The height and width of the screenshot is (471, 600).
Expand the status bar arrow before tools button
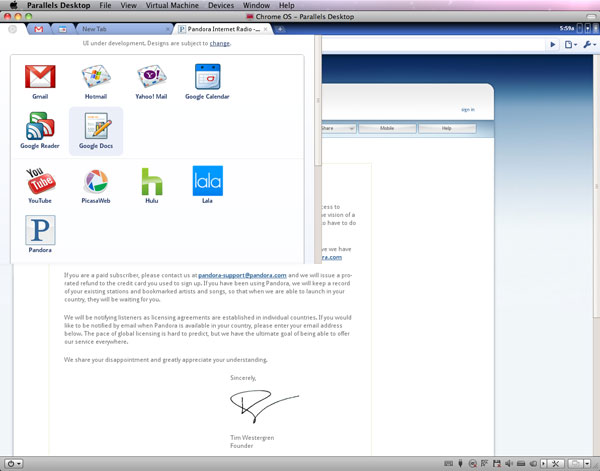[x=543, y=464]
